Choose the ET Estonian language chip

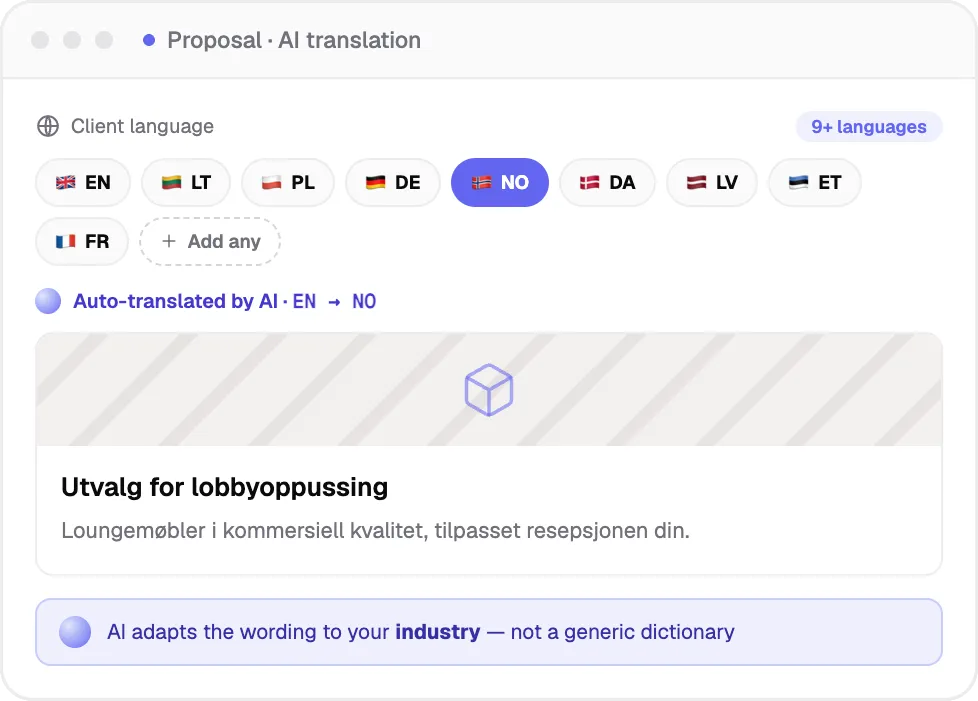click(815, 182)
